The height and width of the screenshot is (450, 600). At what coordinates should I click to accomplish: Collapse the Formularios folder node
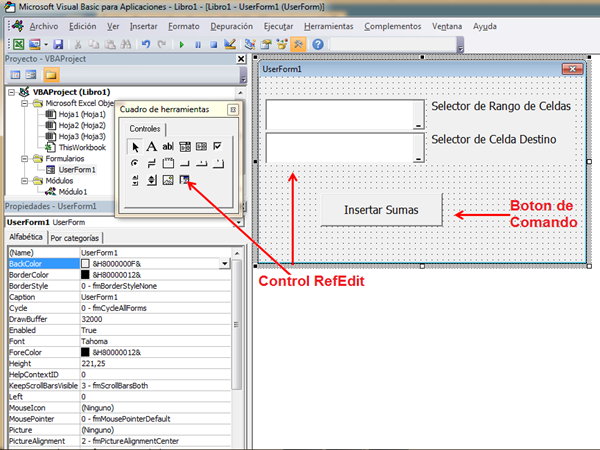[x=24, y=158]
